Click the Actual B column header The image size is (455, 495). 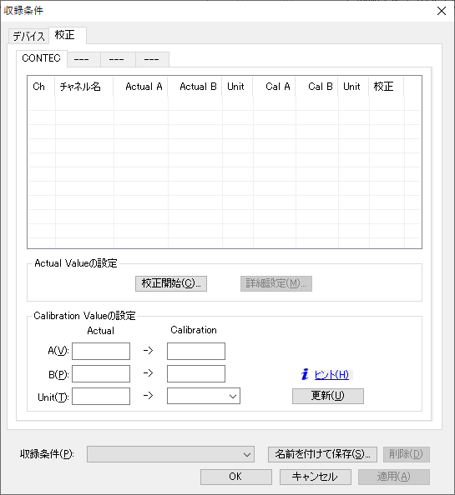click(x=195, y=87)
